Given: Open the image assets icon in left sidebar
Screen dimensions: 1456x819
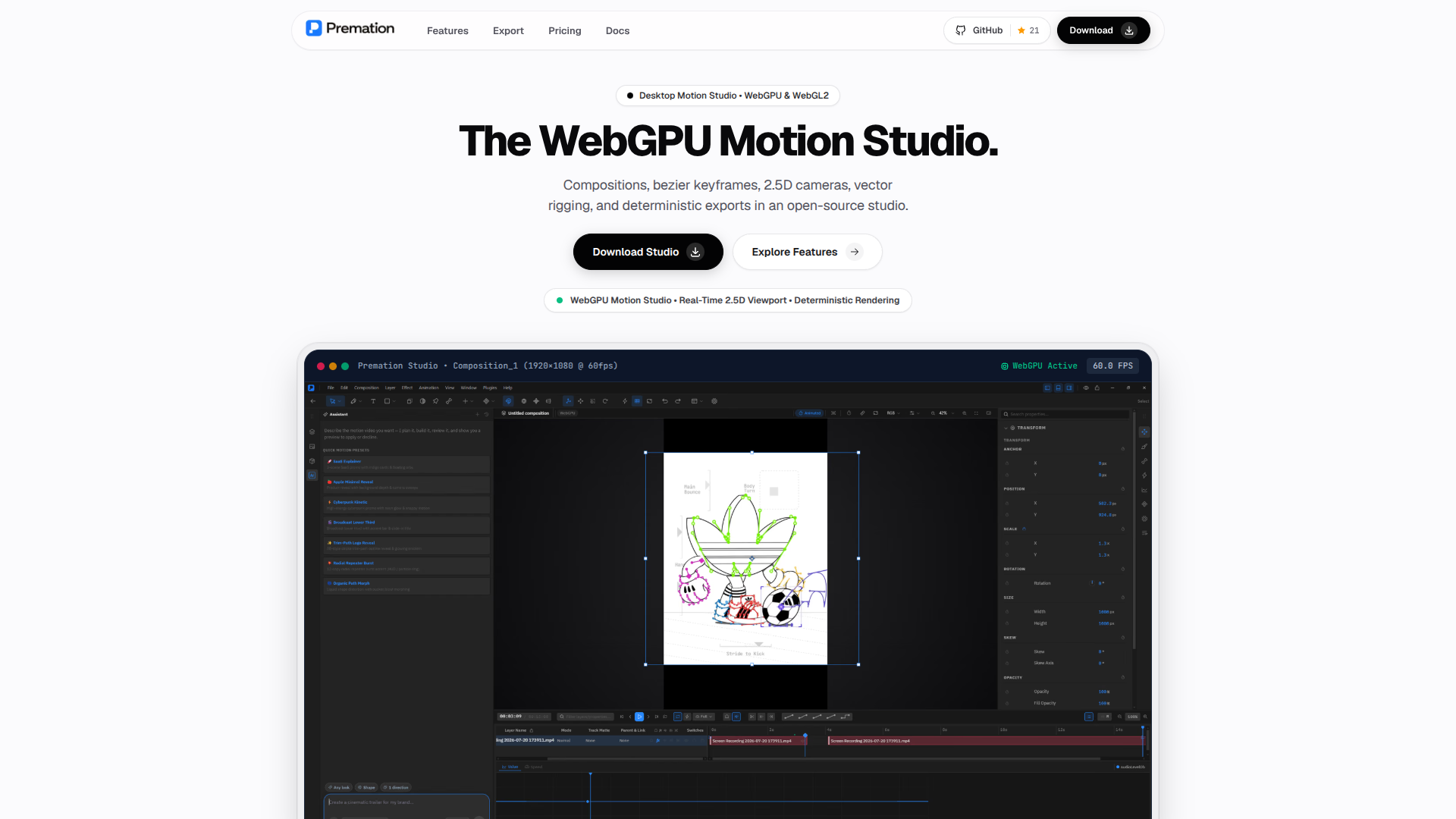Looking at the screenshot, I should [x=312, y=447].
